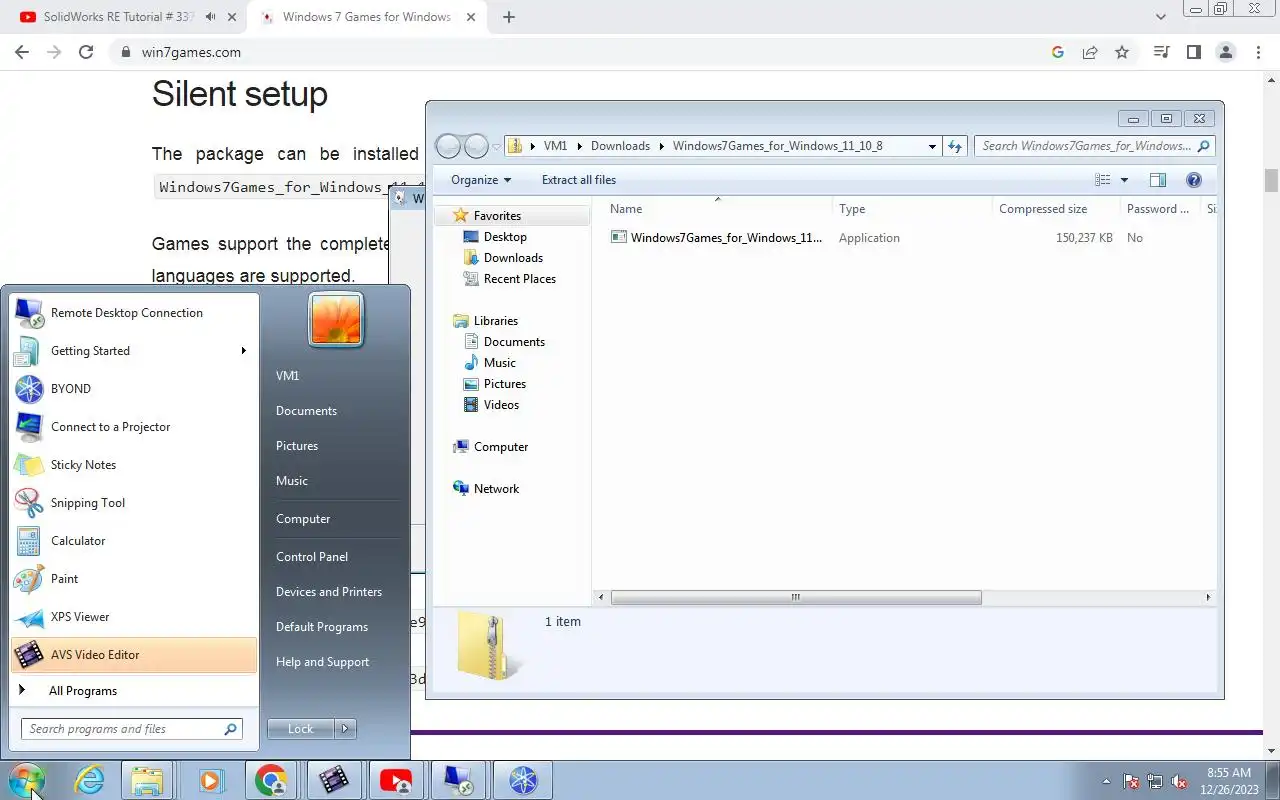Screen dimensions: 1280x800
Task: Expand the Getting Started submenu arrow
Action: (x=243, y=351)
